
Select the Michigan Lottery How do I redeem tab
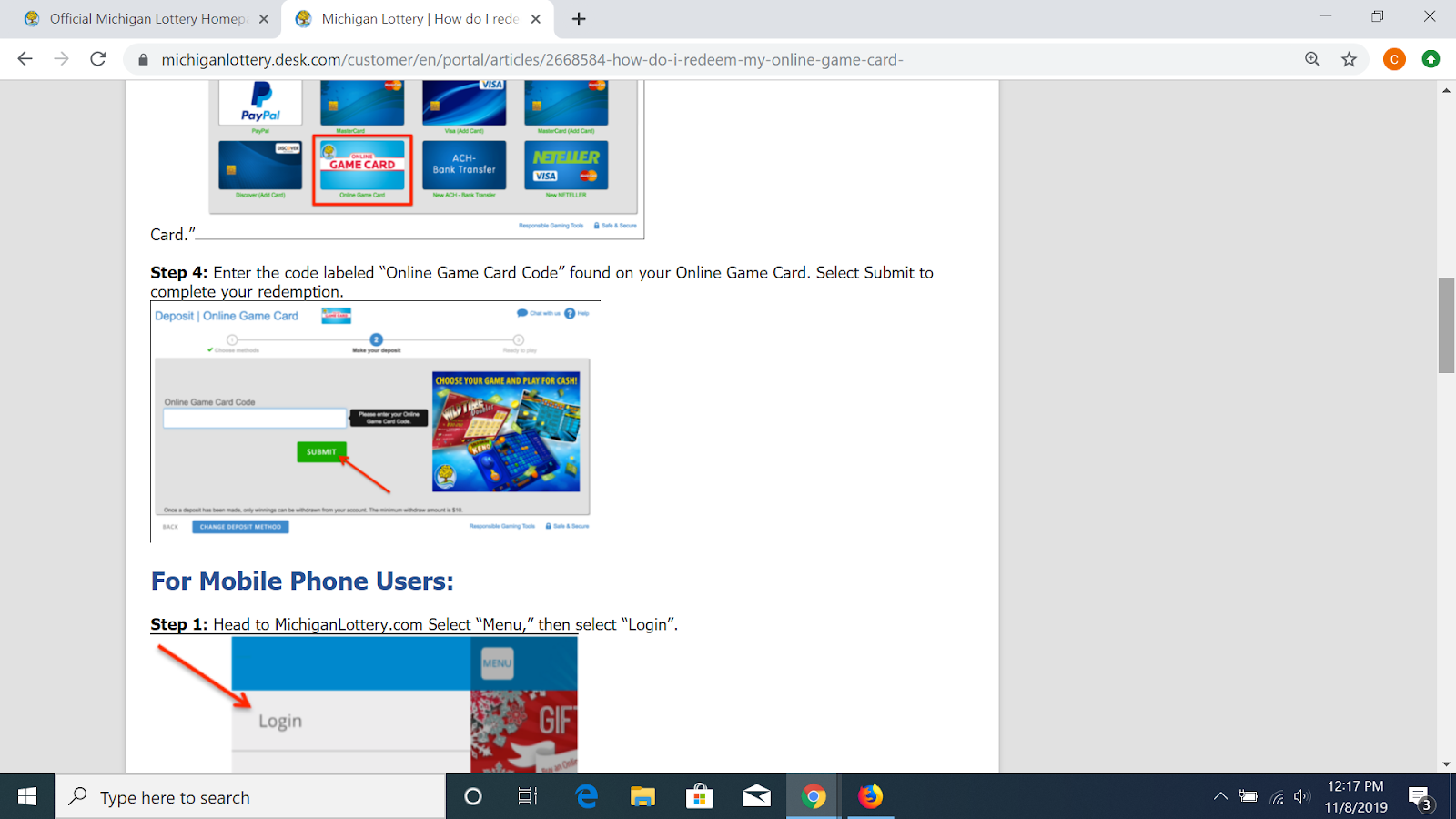pyautogui.click(x=419, y=19)
